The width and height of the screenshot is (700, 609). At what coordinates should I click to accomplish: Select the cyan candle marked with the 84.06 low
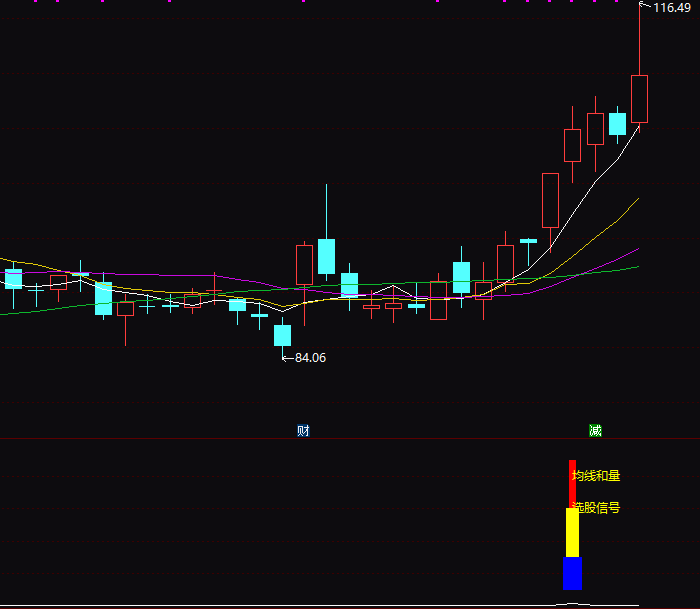[x=282, y=335]
